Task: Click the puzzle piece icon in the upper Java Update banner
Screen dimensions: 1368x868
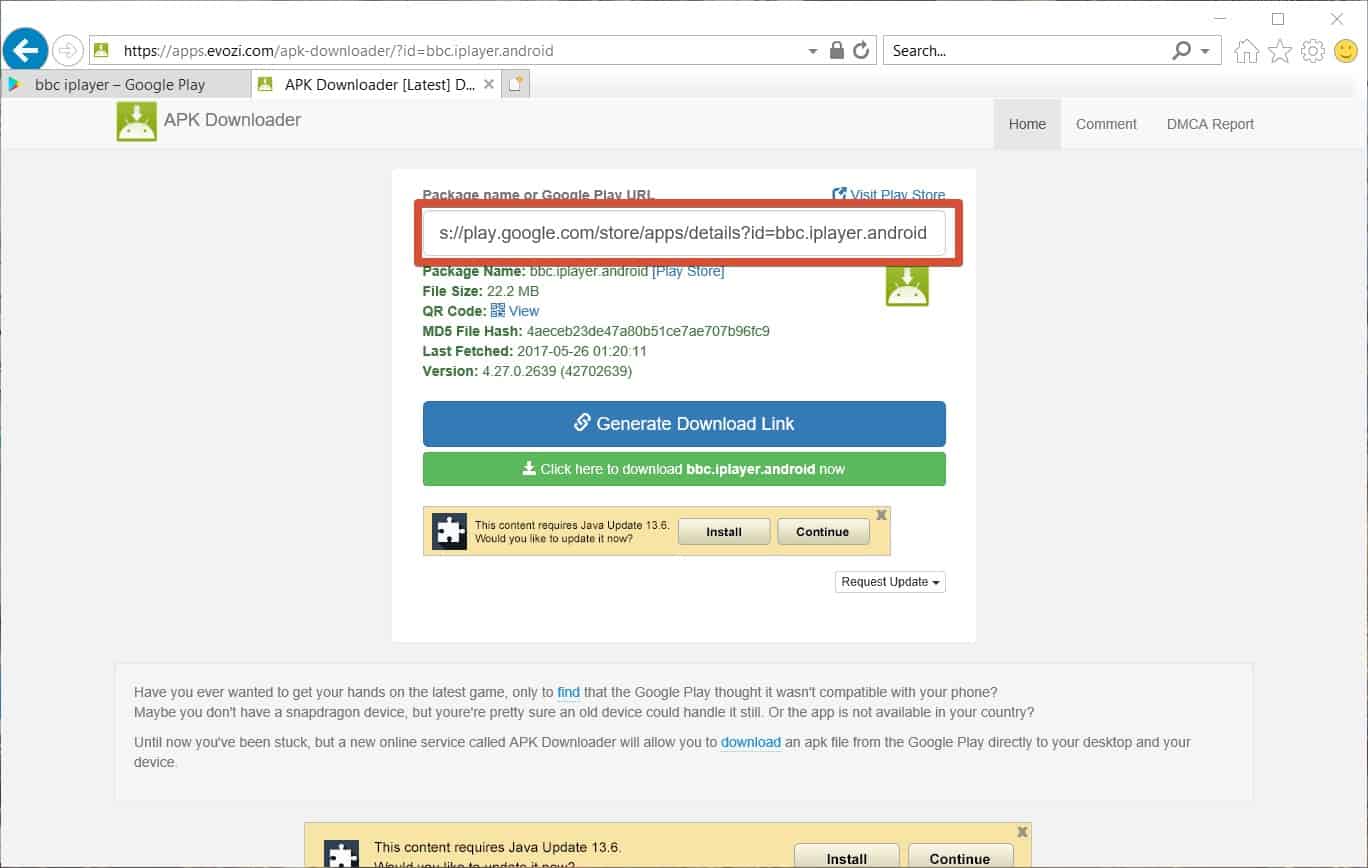Action: pyautogui.click(x=450, y=531)
